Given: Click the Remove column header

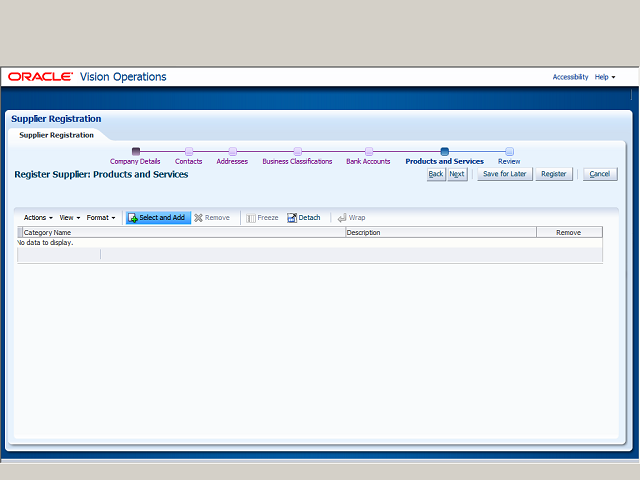Looking at the screenshot, I should click(569, 233).
